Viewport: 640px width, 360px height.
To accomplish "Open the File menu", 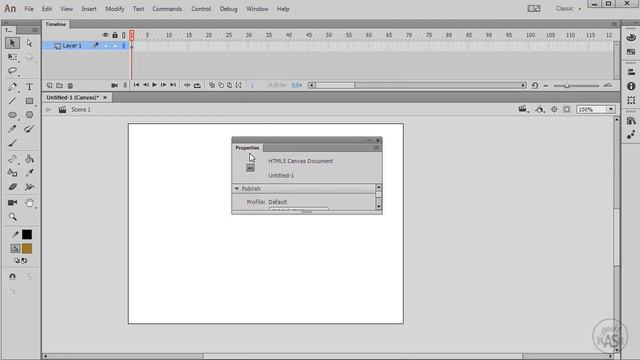I will point(29,9).
